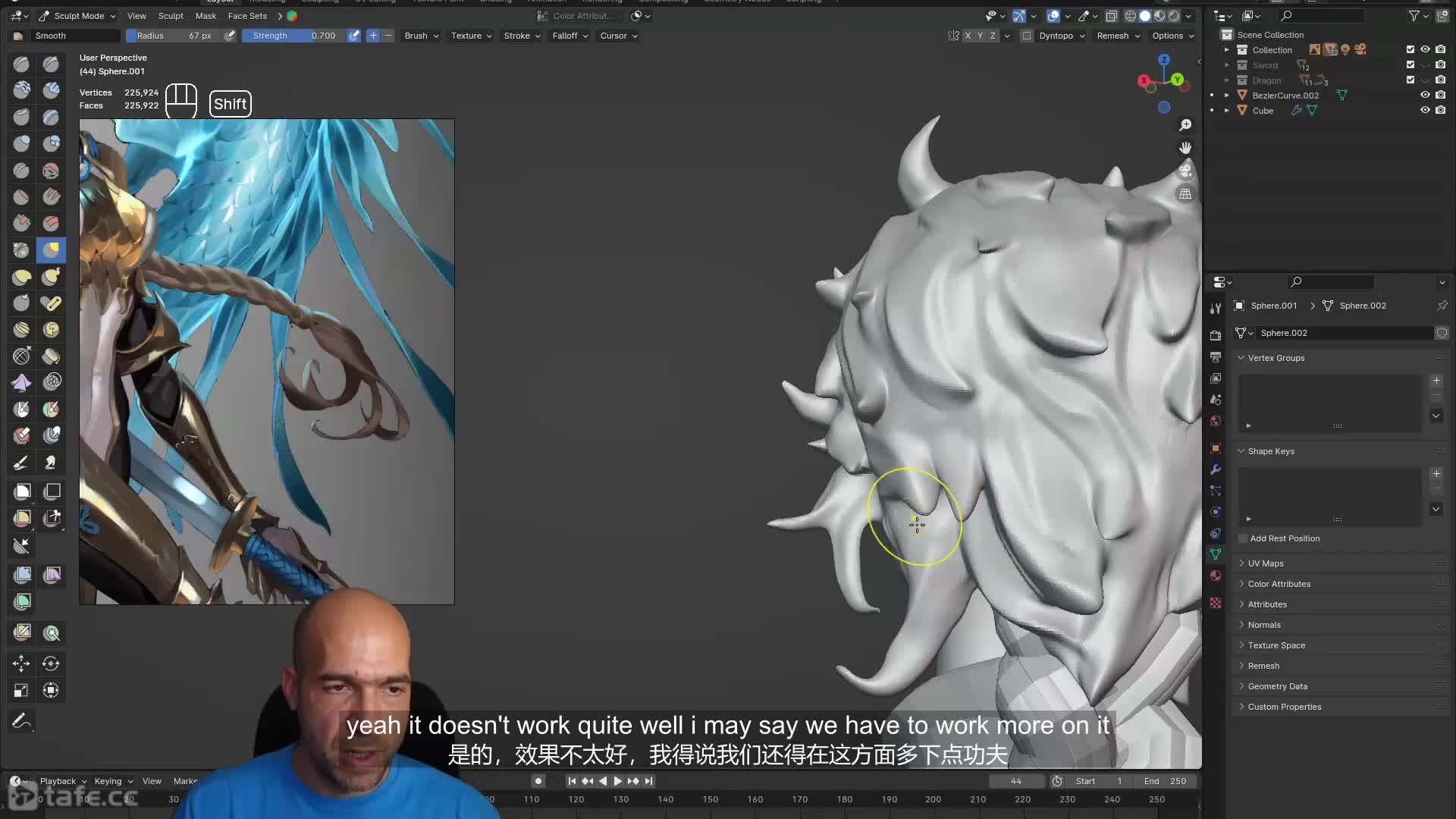Viewport: 1456px width, 819px height.
Task: Select the Scale transform tool
Action: point(21,690)
